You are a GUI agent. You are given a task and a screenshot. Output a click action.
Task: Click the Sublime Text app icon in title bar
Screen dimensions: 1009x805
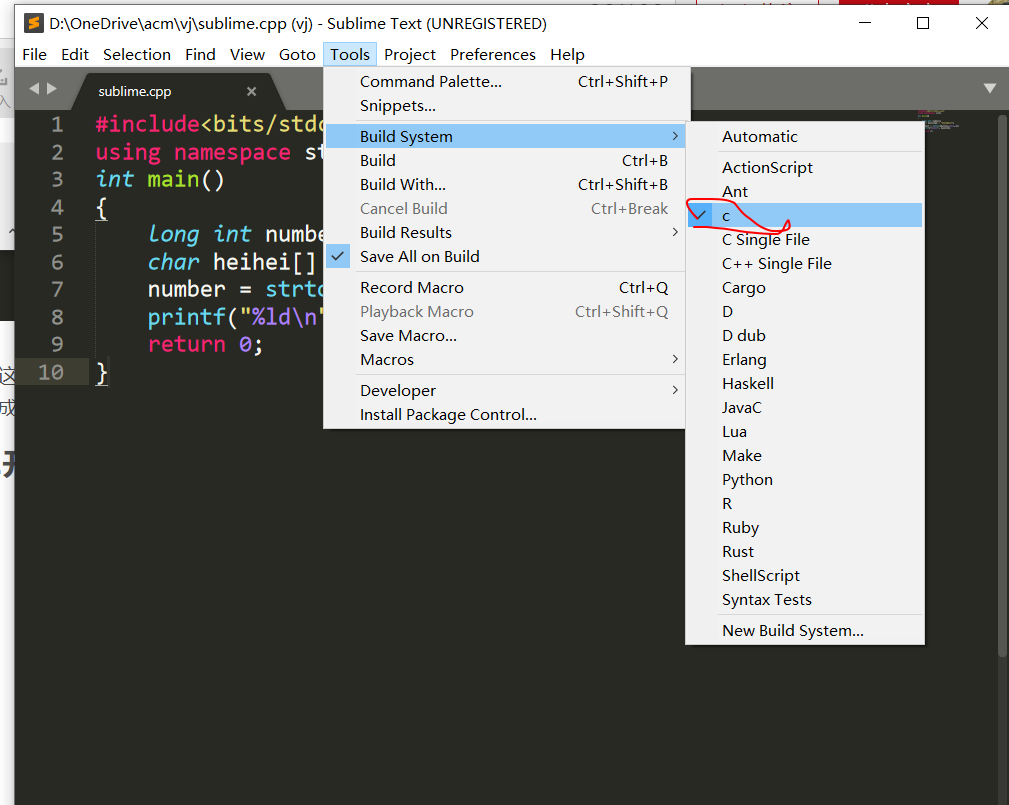33,23
